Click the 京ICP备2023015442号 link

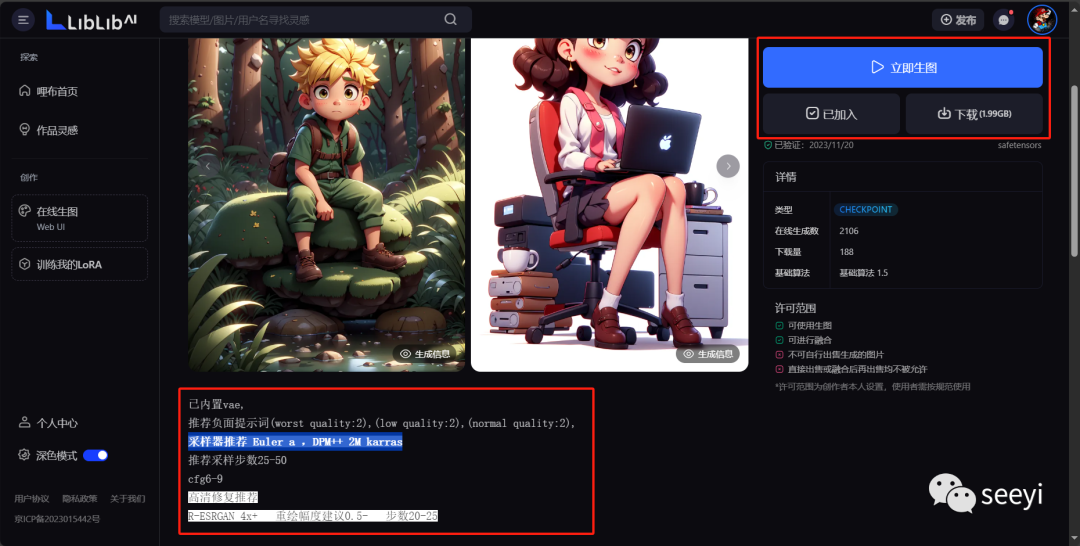pos(57,518)
